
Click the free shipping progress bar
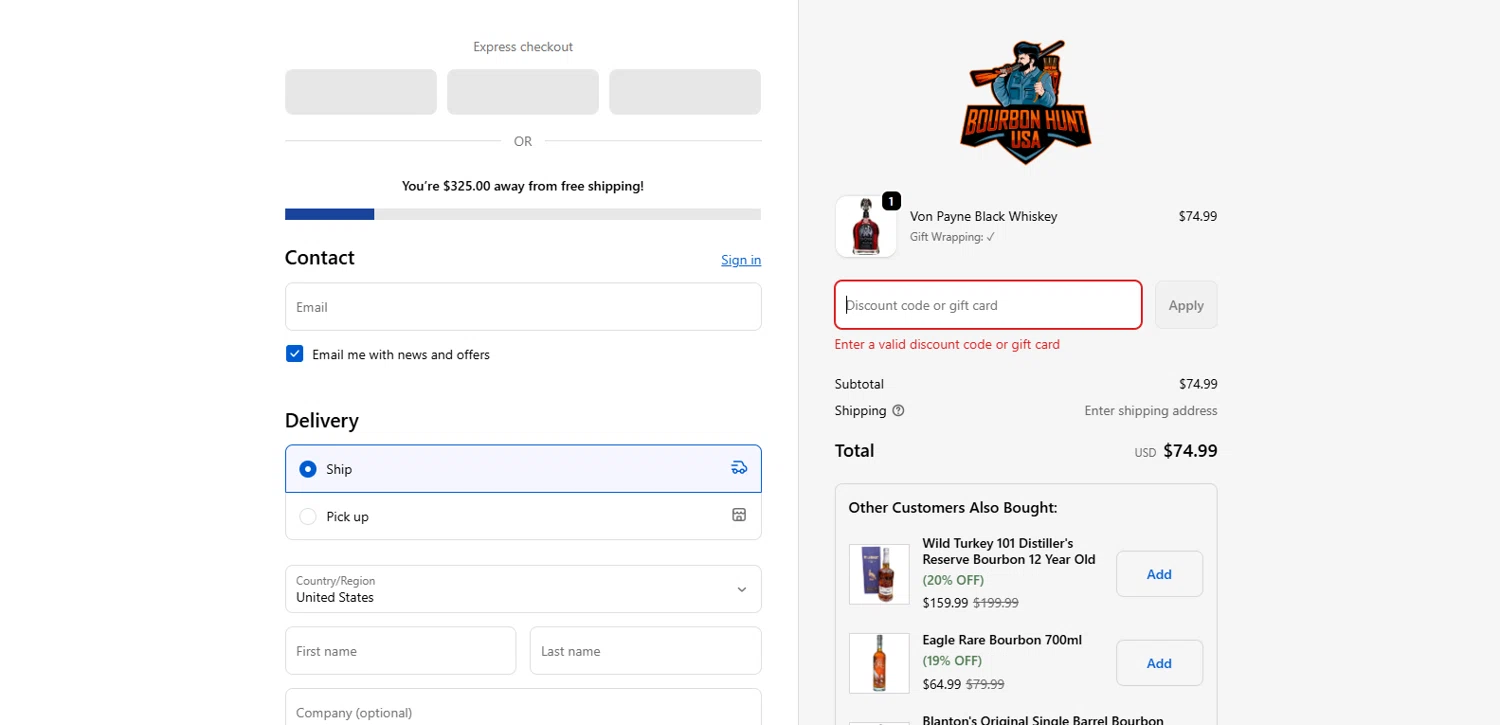[x=523, y=214]
